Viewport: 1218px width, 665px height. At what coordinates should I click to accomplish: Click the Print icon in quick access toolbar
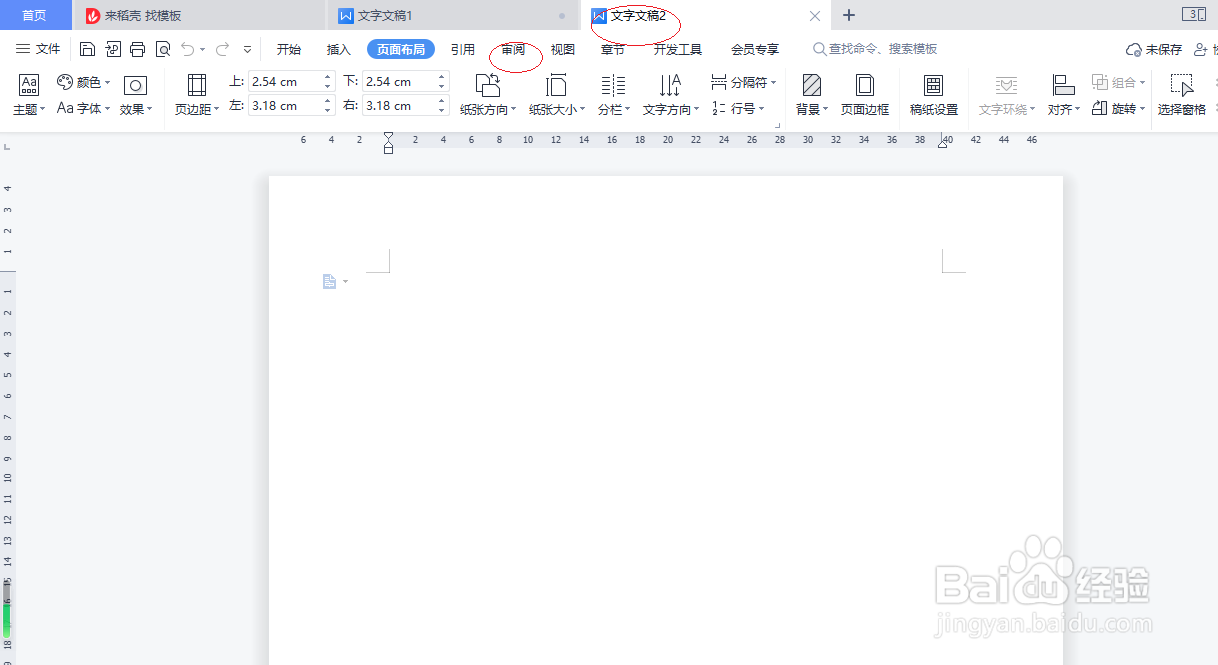click(137, 48)
